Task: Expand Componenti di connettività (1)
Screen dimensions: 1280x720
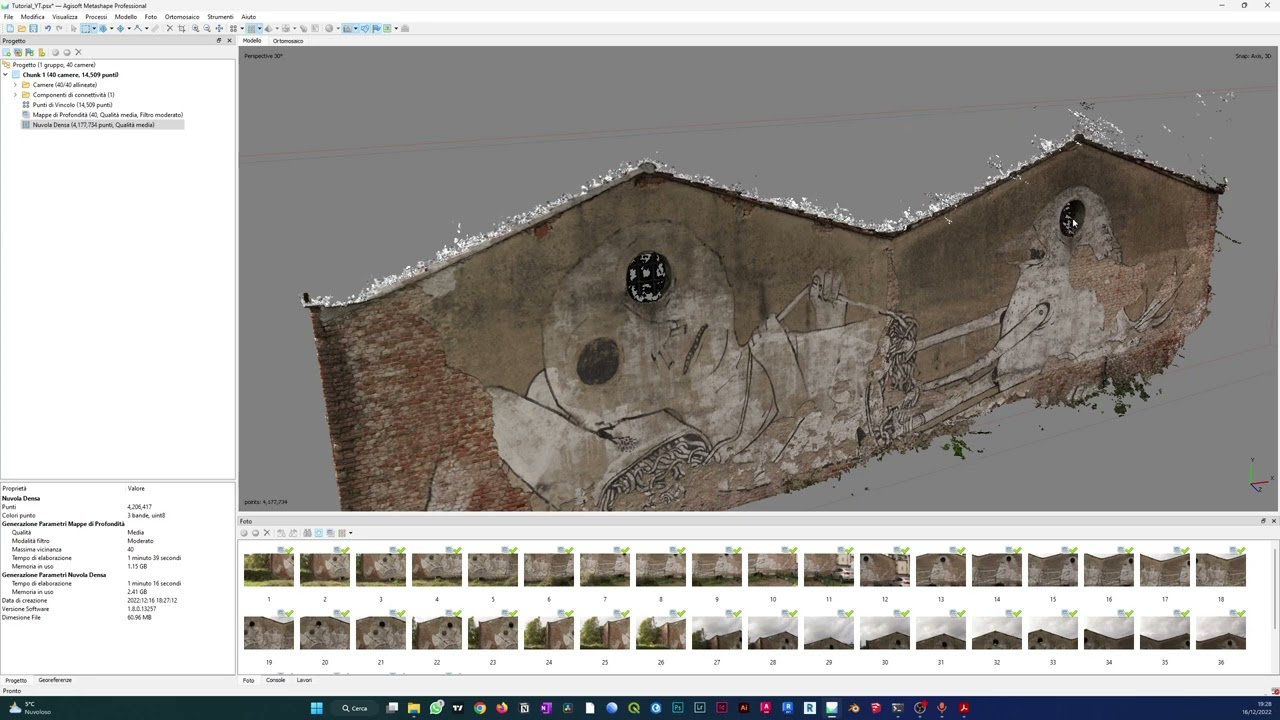Action: pos(15,95)
